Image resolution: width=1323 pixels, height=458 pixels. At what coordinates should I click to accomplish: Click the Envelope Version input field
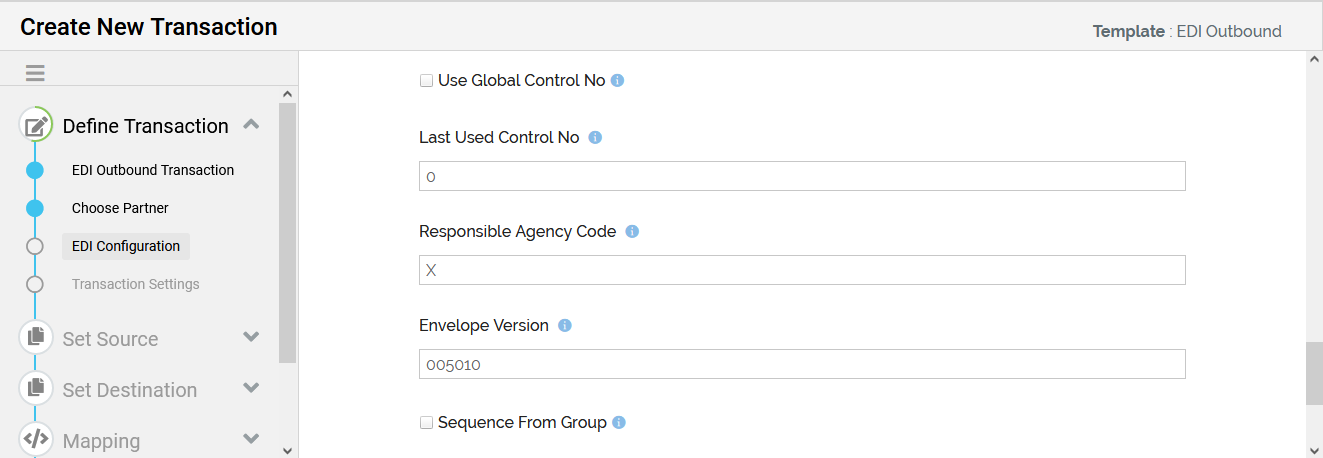(802, 364)
